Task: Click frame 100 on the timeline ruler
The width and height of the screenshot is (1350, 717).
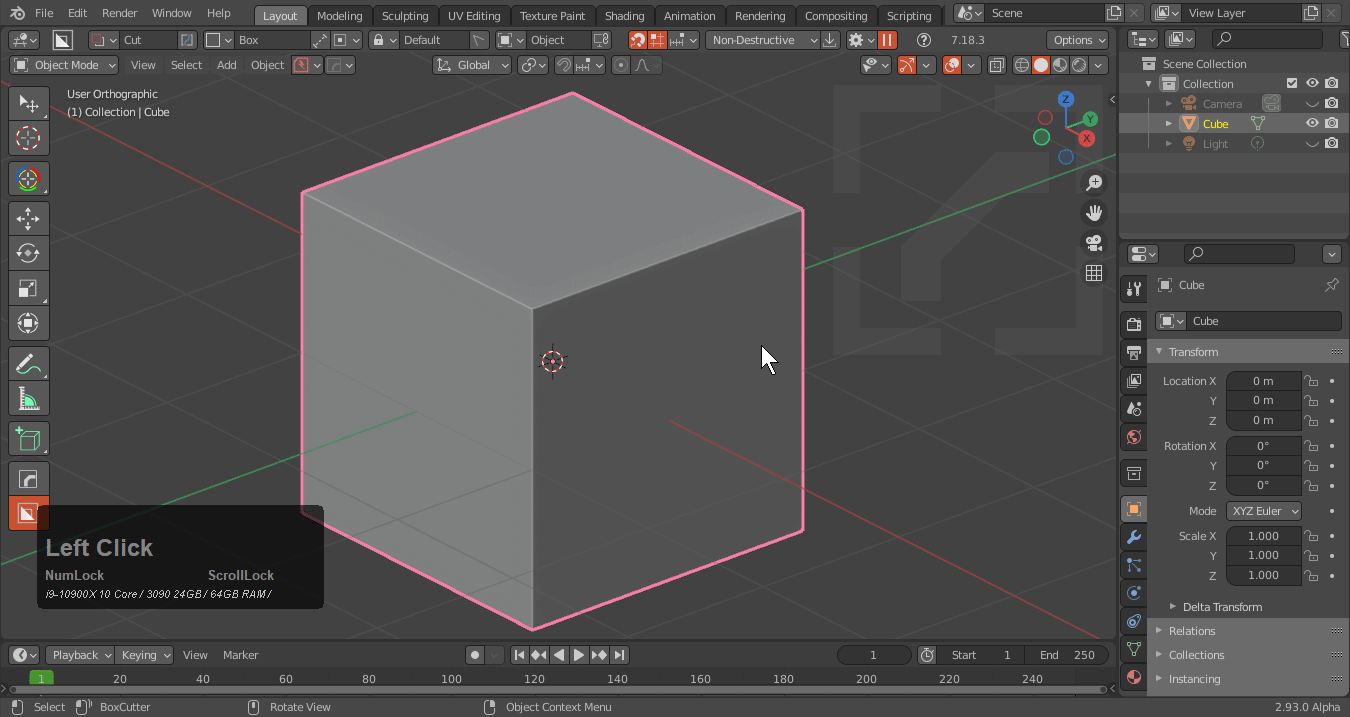Action: [451, 679]
